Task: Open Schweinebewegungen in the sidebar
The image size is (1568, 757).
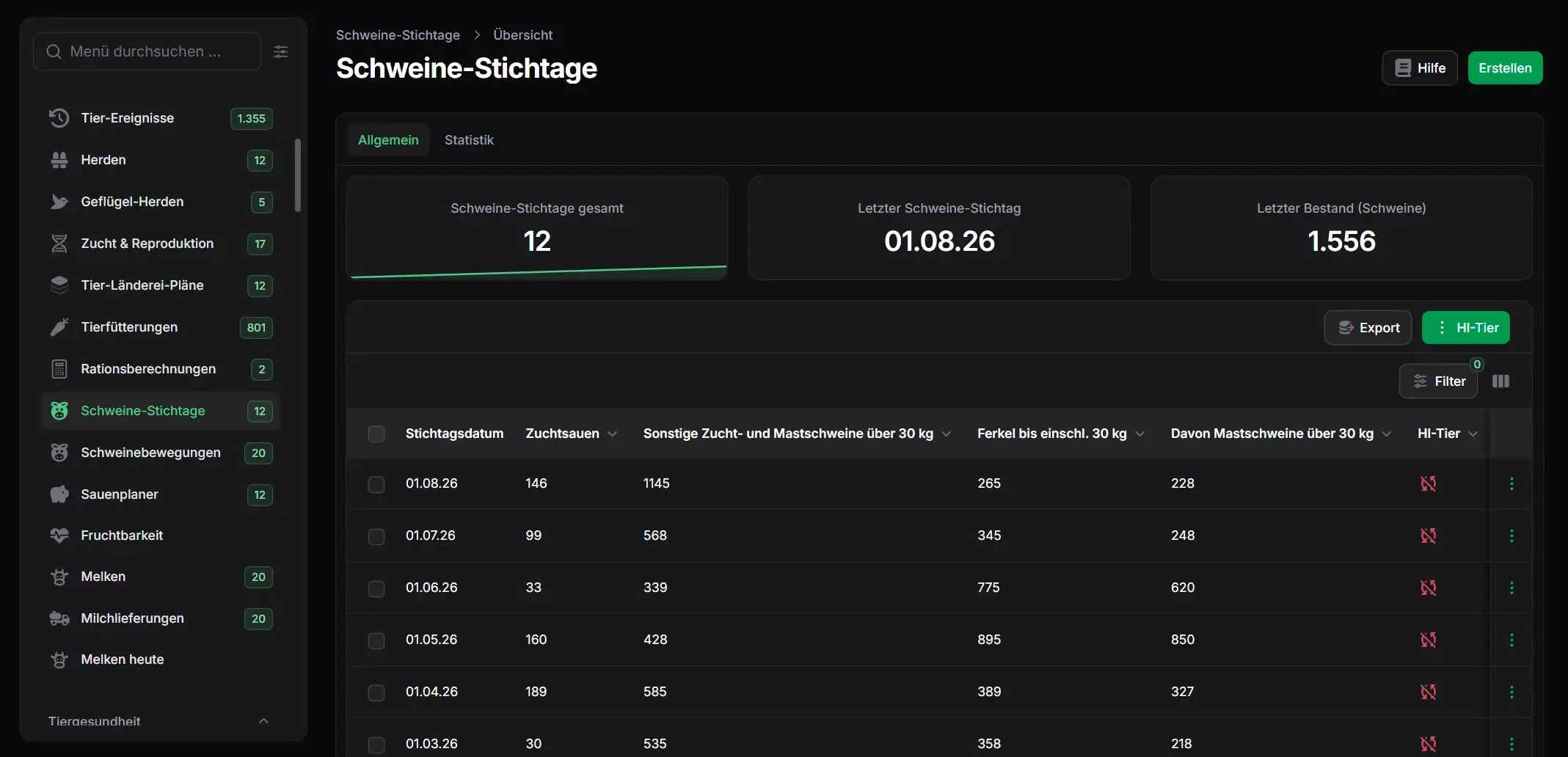Action: [161, 453]
